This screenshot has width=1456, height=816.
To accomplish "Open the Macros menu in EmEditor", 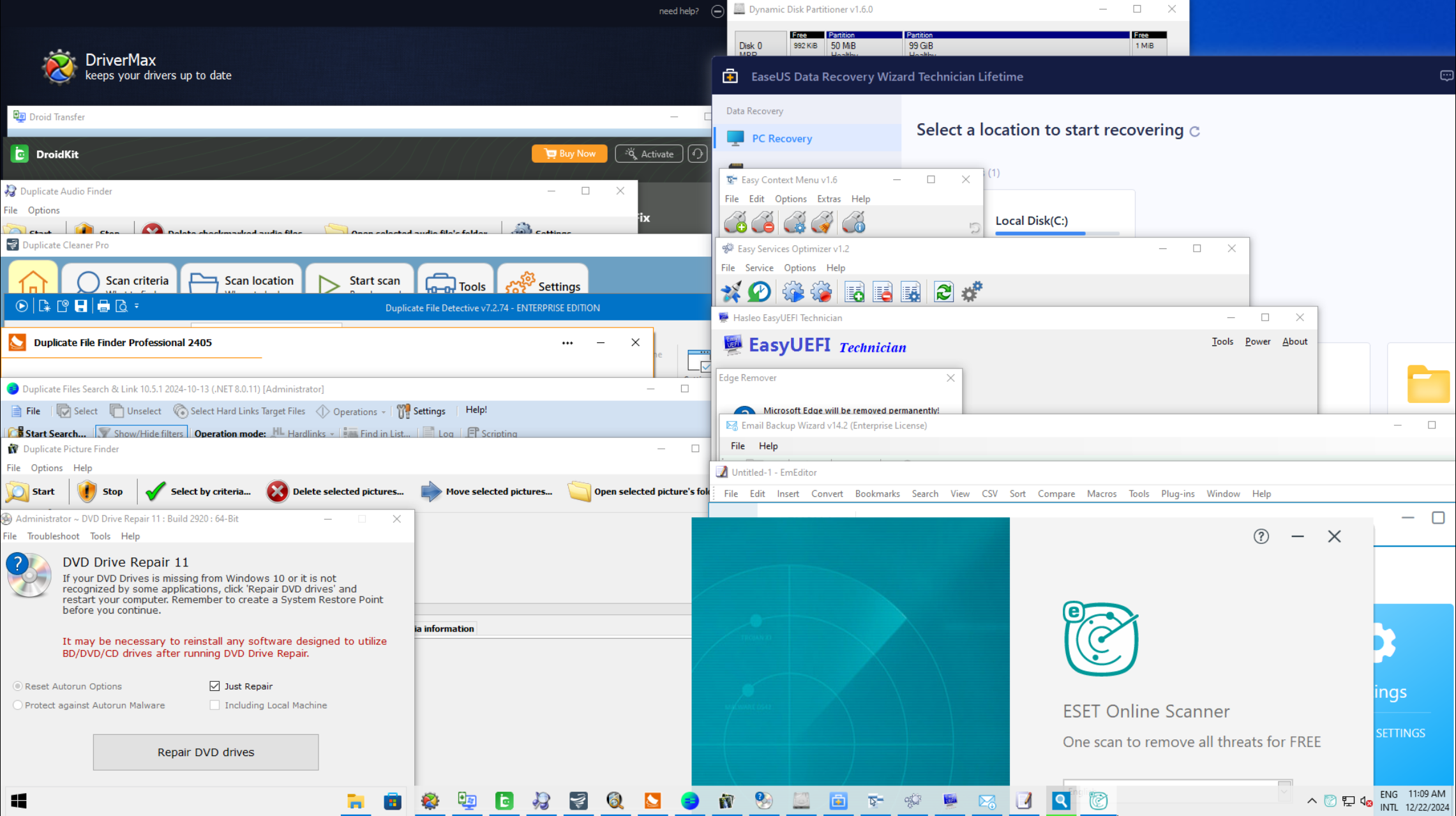I will pyautogui.click(x=1101, y=494).
